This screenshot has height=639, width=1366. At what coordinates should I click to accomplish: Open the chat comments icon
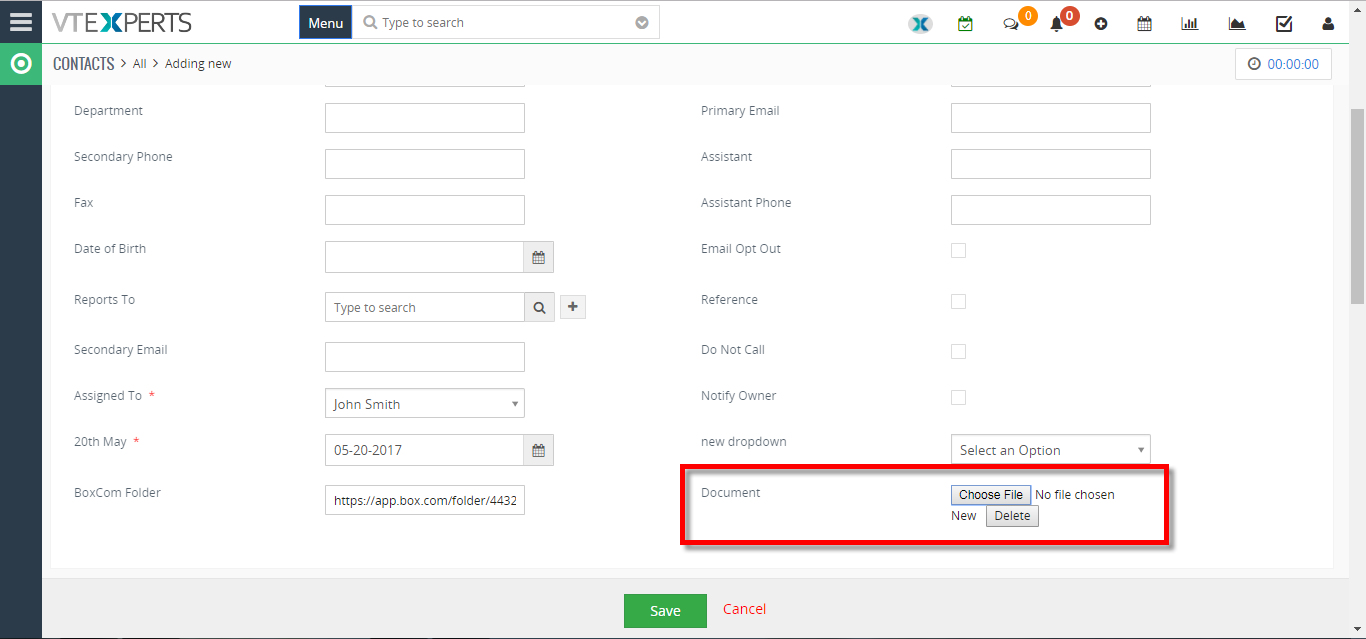coord(1011,24)
